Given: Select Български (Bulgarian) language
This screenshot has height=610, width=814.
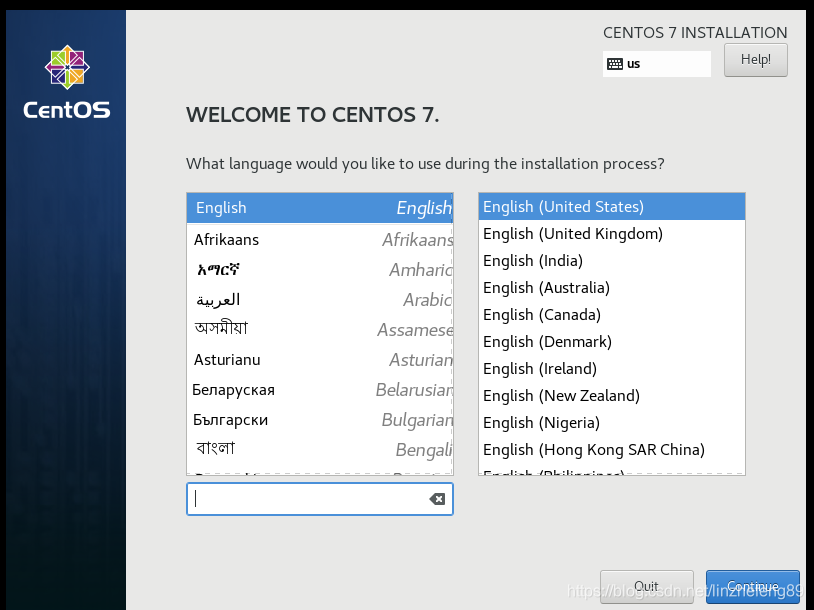Looking at the screenshot, I should 320,420.
